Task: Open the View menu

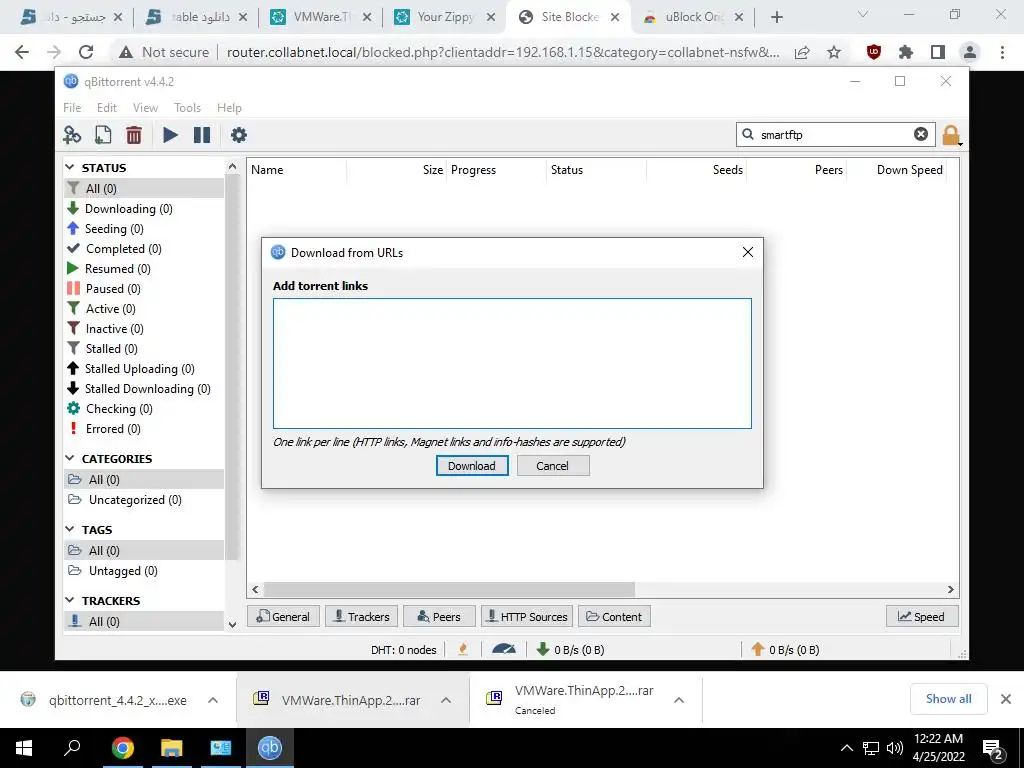Action: point(145,107)
